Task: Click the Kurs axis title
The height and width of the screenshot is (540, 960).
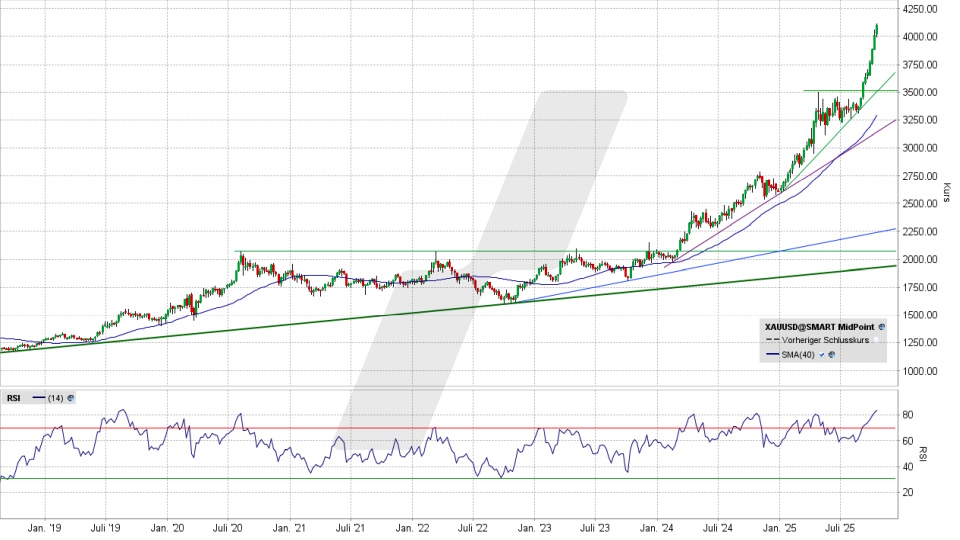Action: (x=945, y=192)
